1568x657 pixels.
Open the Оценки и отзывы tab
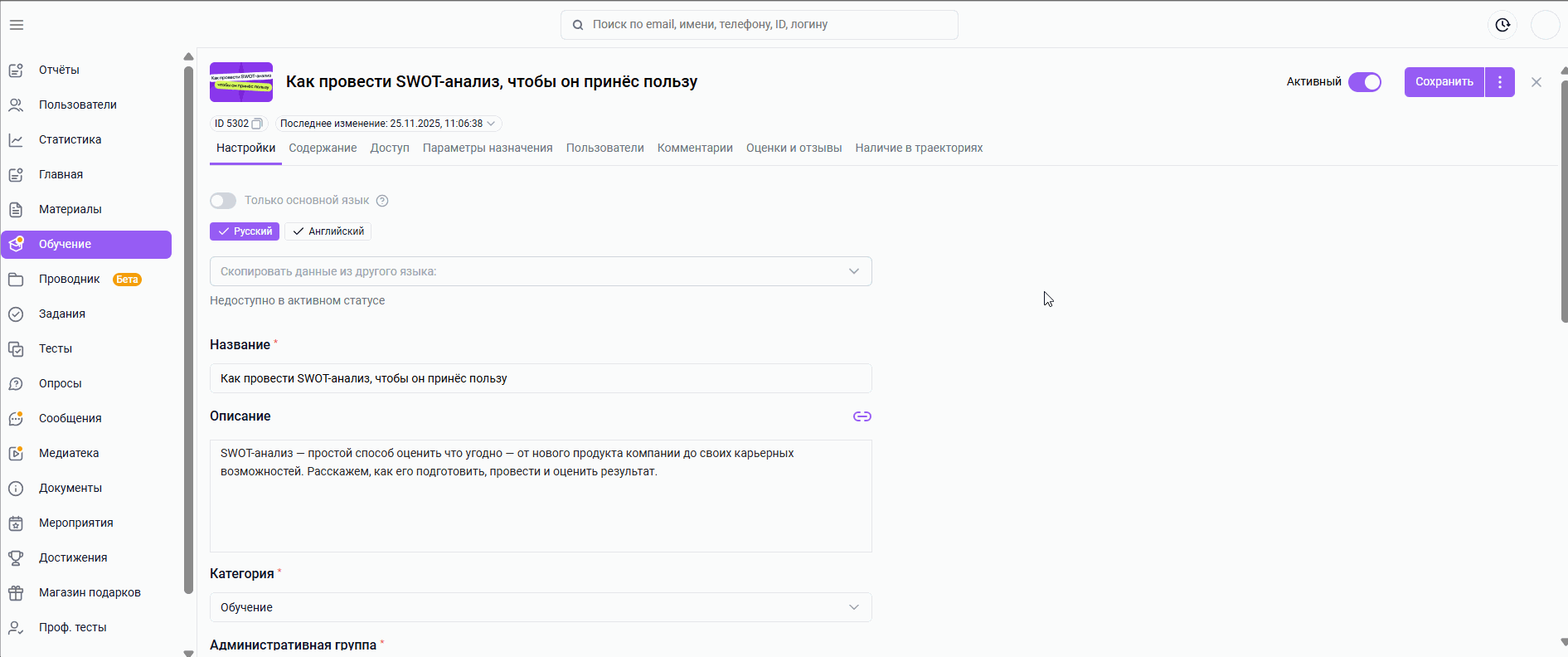[794, 148]
